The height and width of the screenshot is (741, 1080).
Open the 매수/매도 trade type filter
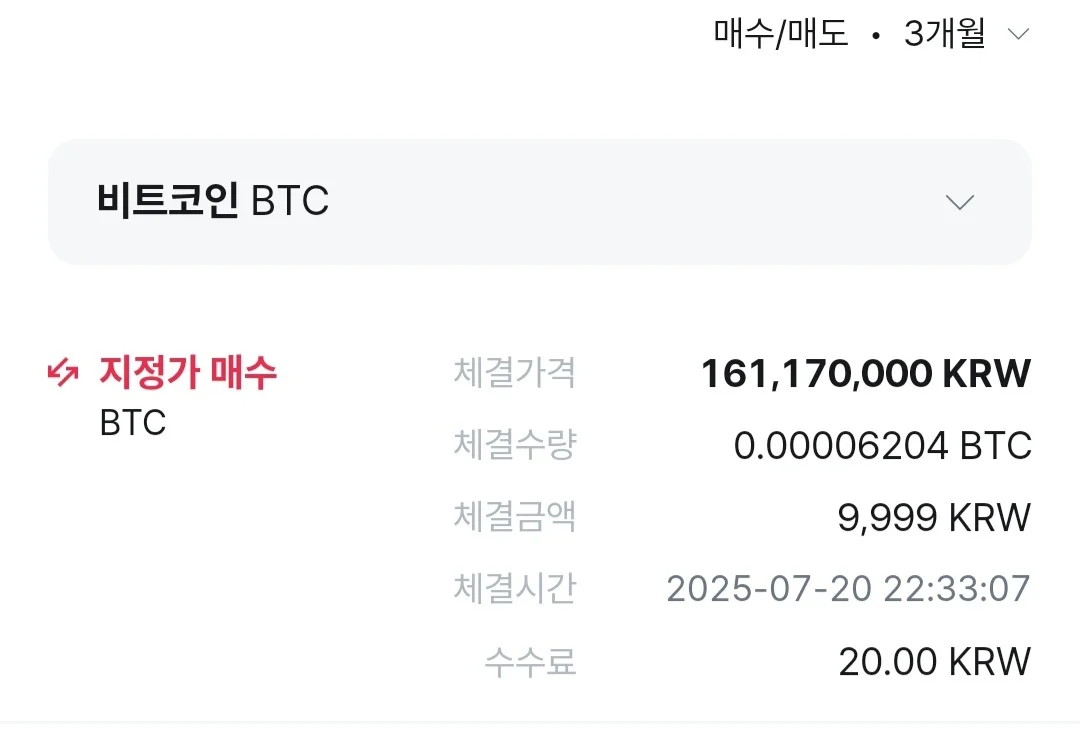click(x=781, y=34)
